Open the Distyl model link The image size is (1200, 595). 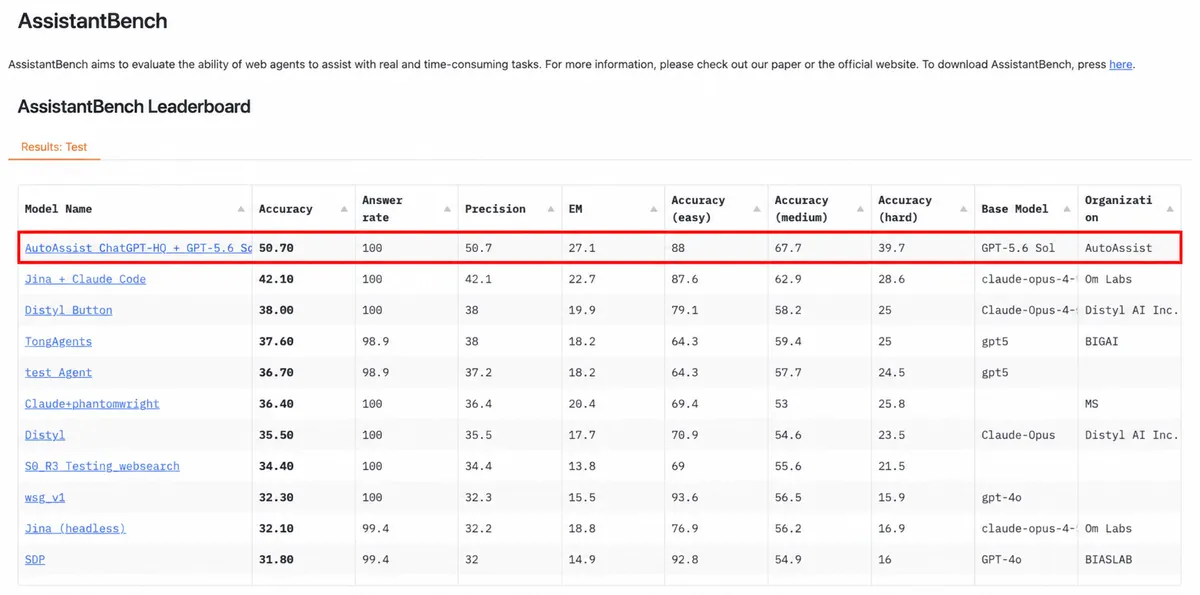tap(45, 435)
